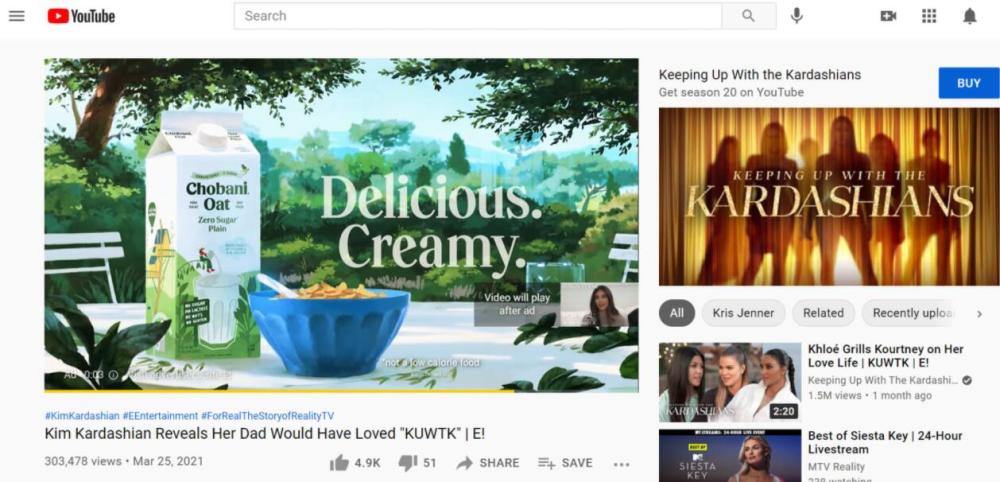
Task: Click the 'Get season 20 on YouTube' text
Action: coord(731,92)
